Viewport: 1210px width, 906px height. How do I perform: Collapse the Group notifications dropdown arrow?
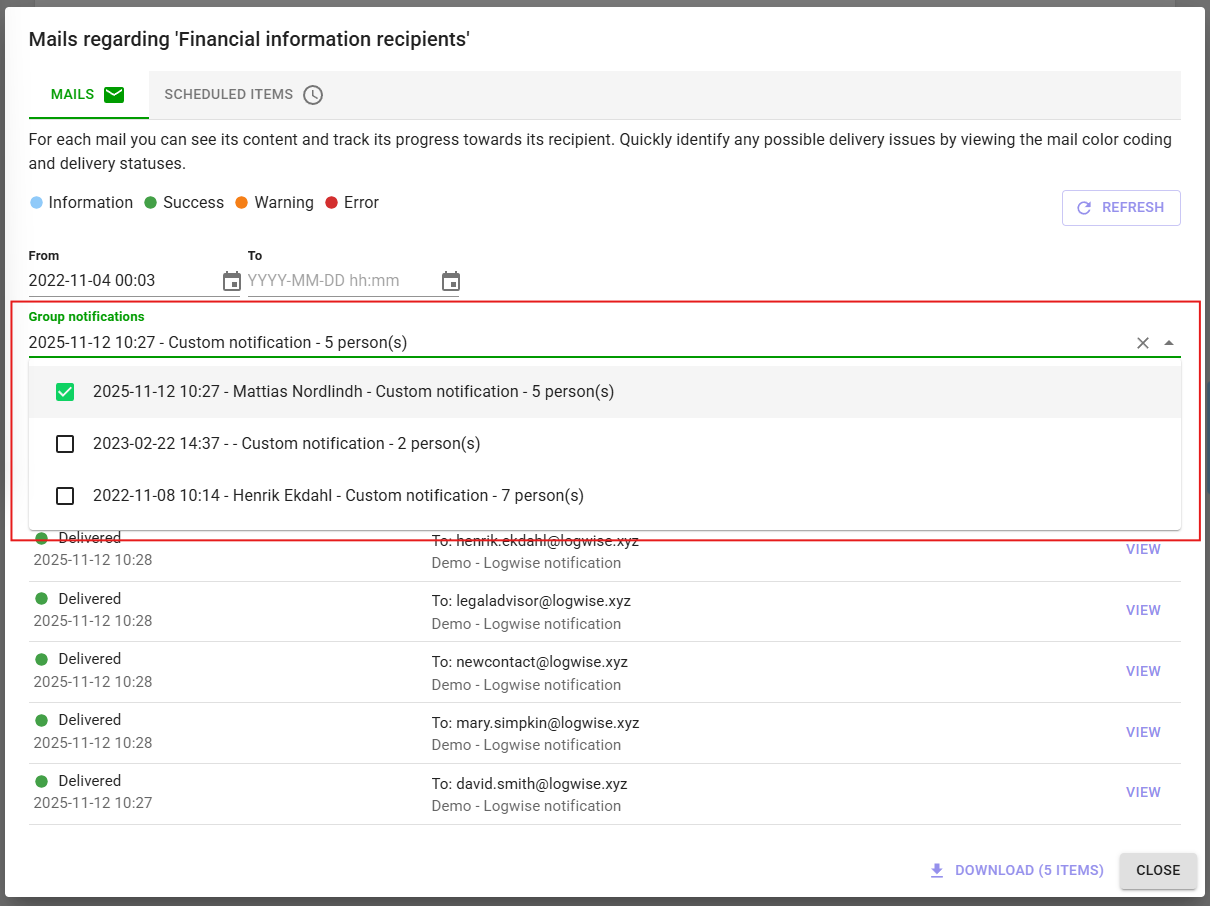tap(1168, 343)
